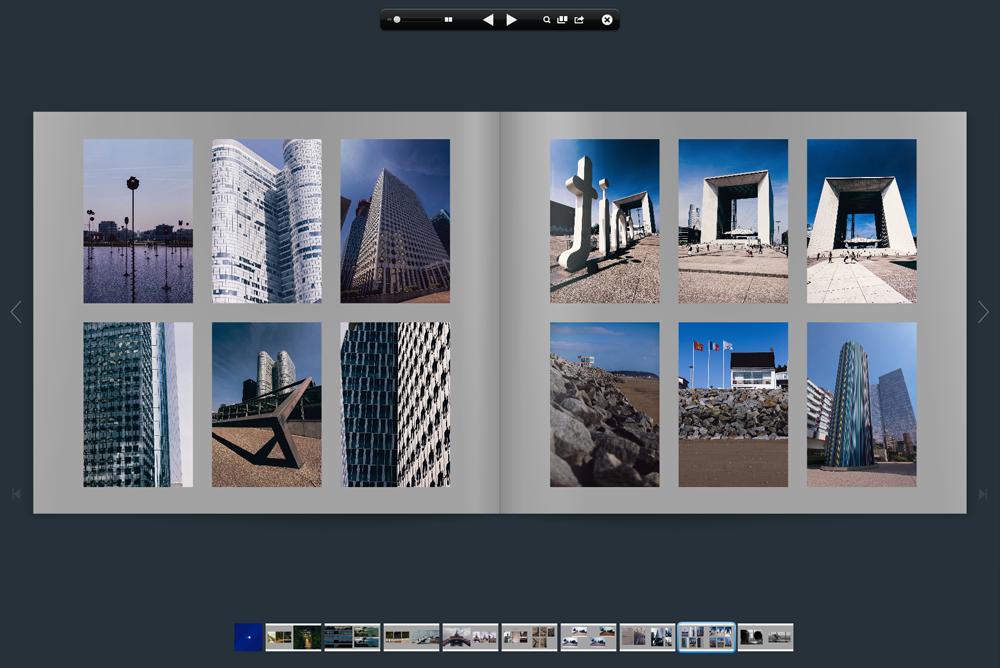This screenshot has height=668, width=1000.
Task: Click the magnifier search icon
Action: [x=547, y=20]
